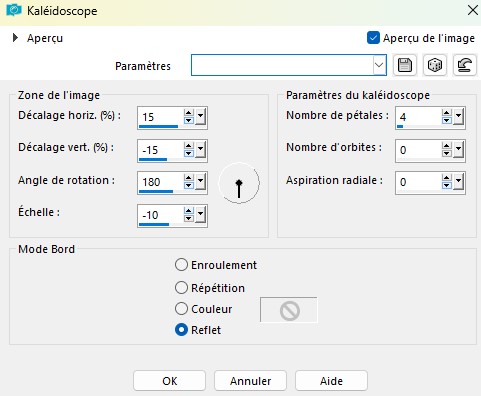Increase Nombre d'orbites with up arrow
The width and height of the screenshot is (481, 396).
point(447,146)
